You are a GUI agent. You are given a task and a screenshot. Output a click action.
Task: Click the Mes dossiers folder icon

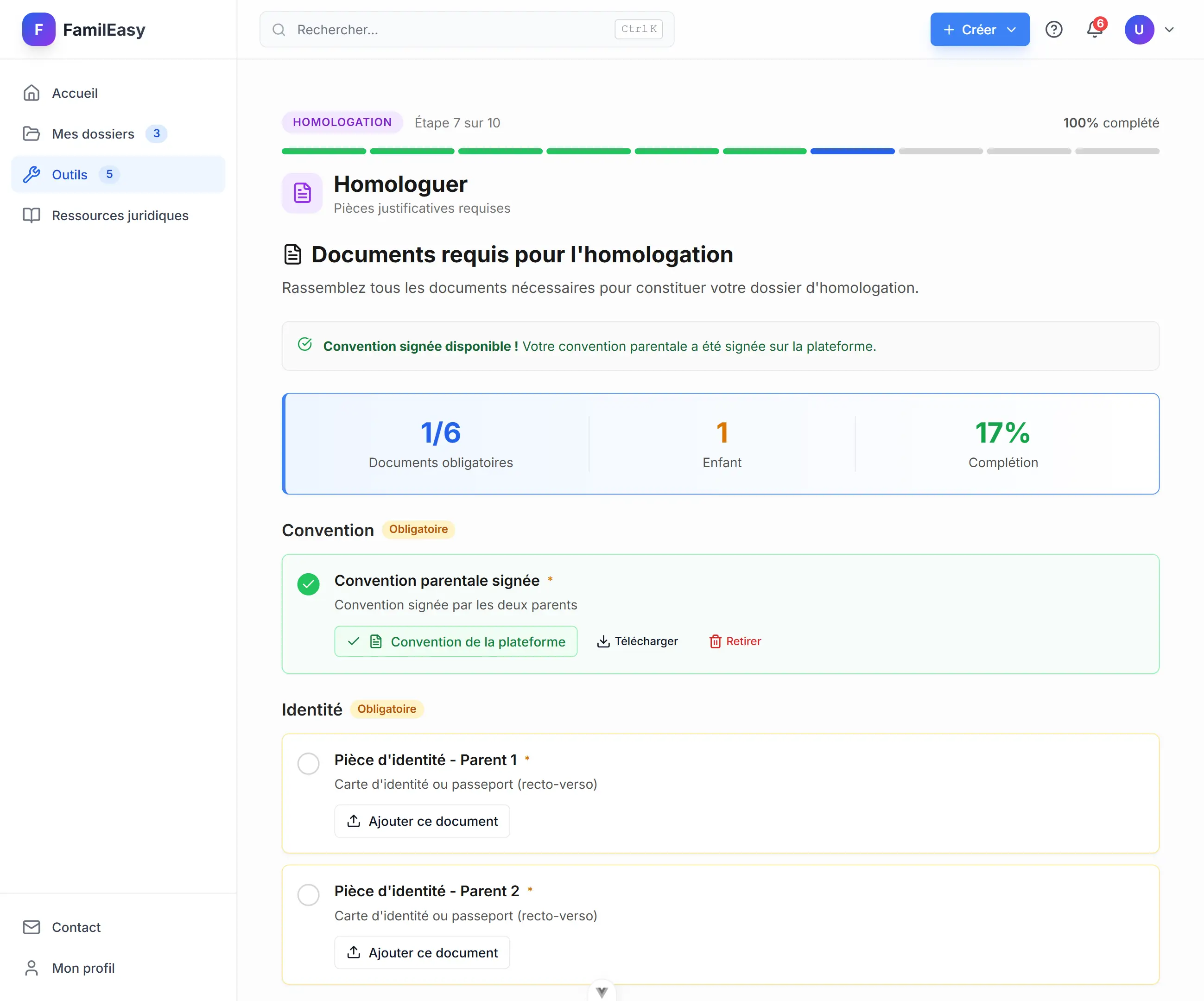click(32, 133)
